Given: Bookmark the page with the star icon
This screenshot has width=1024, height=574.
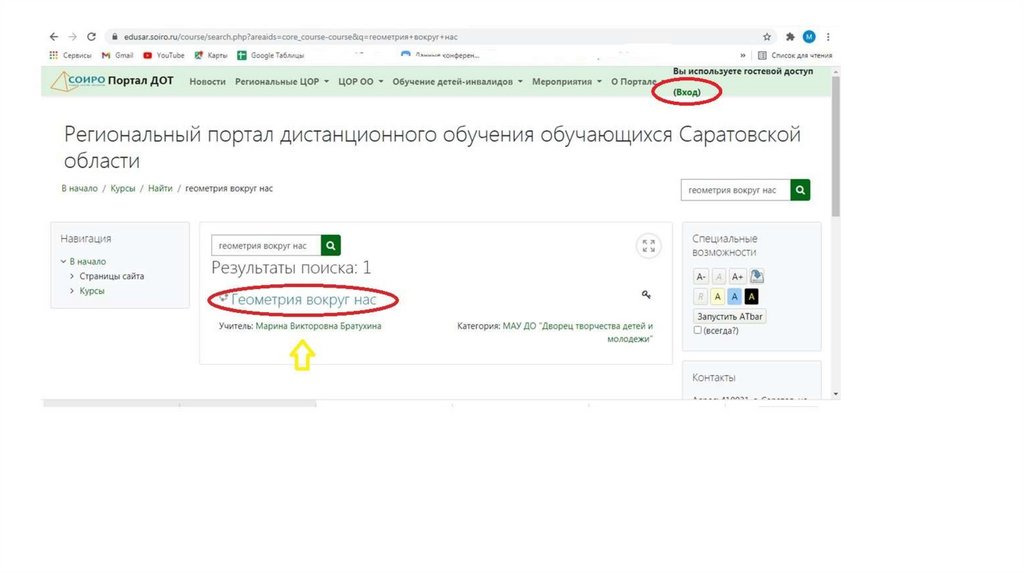Looking at the screenshot, I should coord(767,36).
